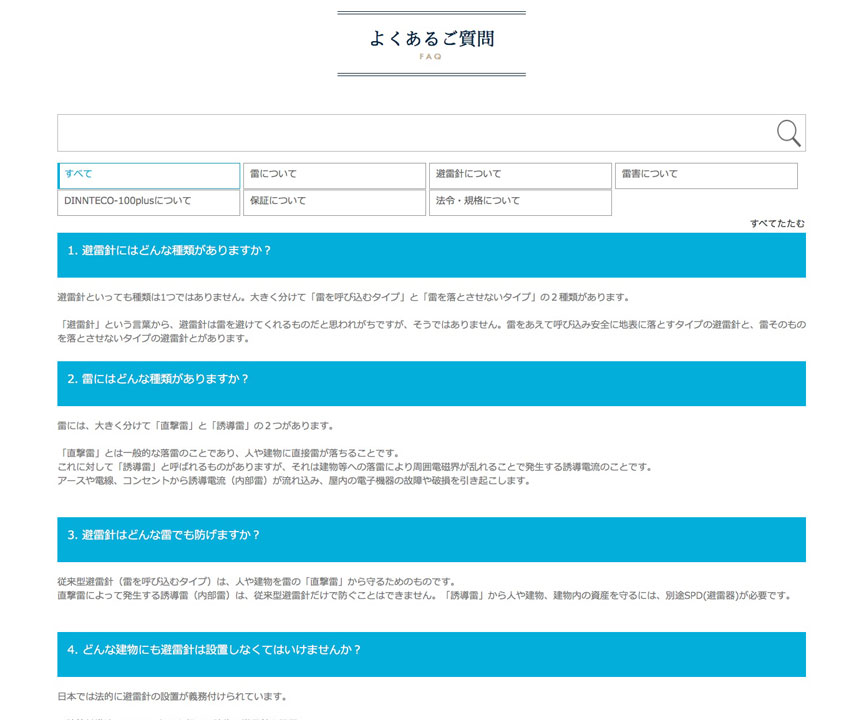Choose the 法令・規格について filter
864x720 pixels.
tap(520, 202)
